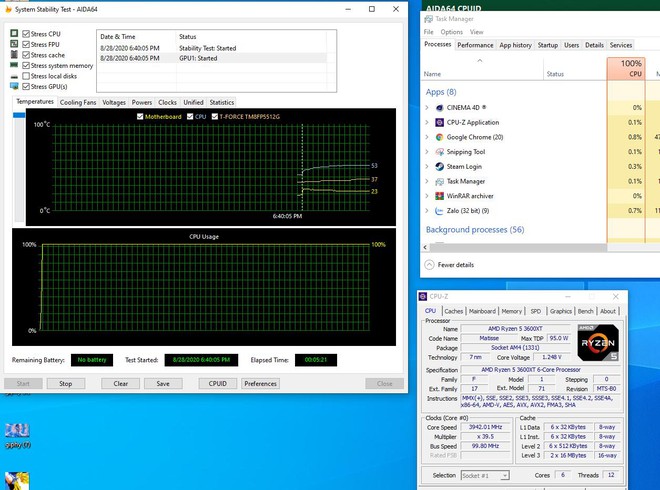Toggle the Stress CPU checkbox
The width and height of the screenshot is (660, 490).
(26, 34)
